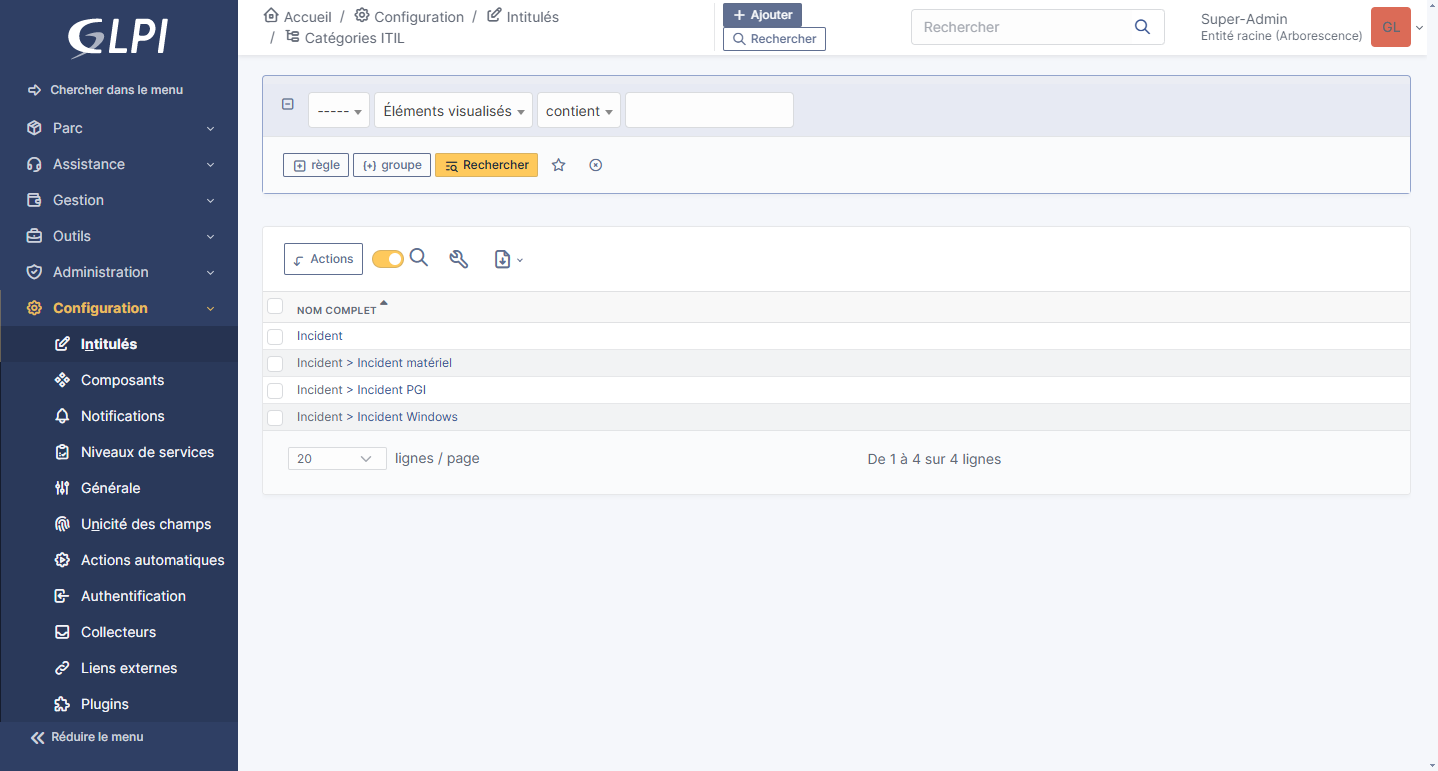Click the magnifier icon beside the toggle
Viewport: 1438px width, 771px height.
(419, 258)
